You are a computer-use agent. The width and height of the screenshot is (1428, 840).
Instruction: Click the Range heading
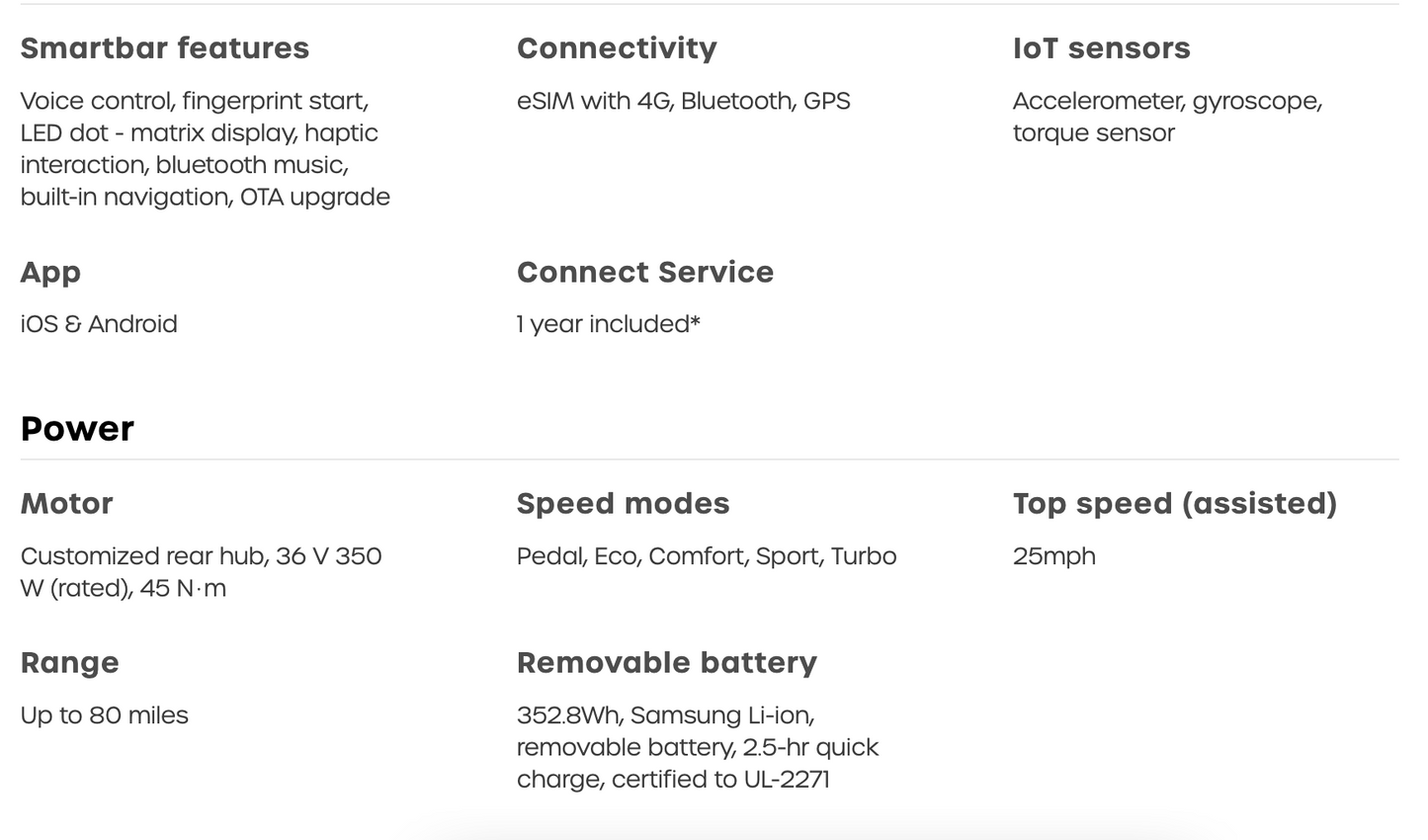(69, 663)
